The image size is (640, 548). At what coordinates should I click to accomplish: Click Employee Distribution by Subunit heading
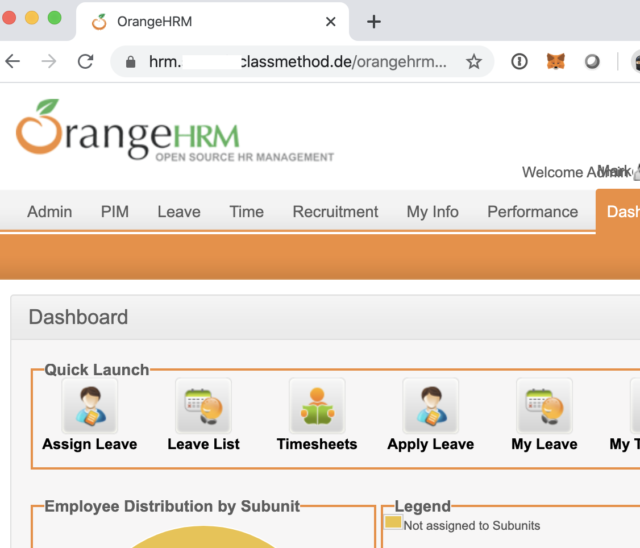tap(172, 506)
